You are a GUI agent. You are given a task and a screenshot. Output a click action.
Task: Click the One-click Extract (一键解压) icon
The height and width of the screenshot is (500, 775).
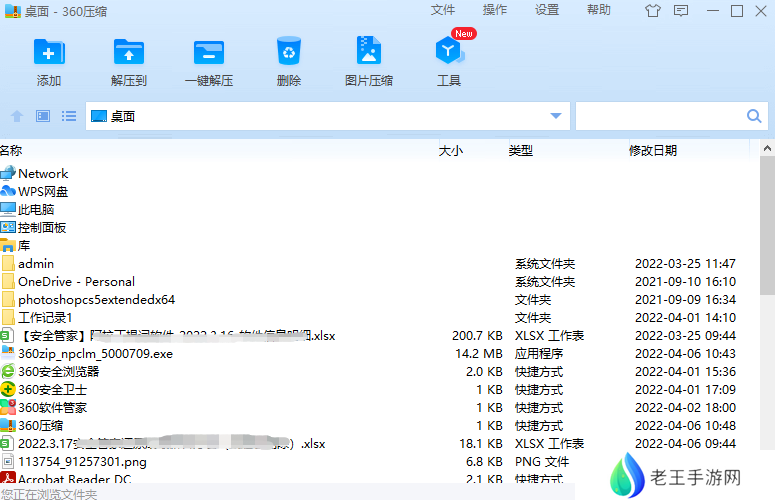[x=209, y=52]
